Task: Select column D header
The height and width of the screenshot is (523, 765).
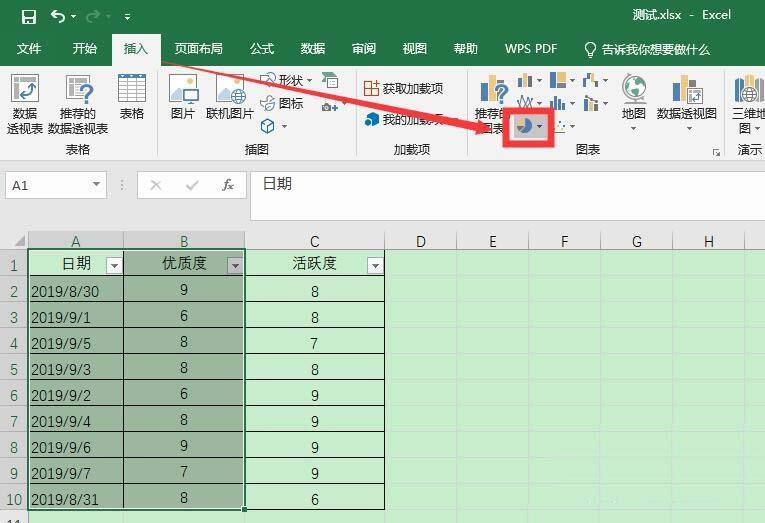Action: (x=420, y=241)
